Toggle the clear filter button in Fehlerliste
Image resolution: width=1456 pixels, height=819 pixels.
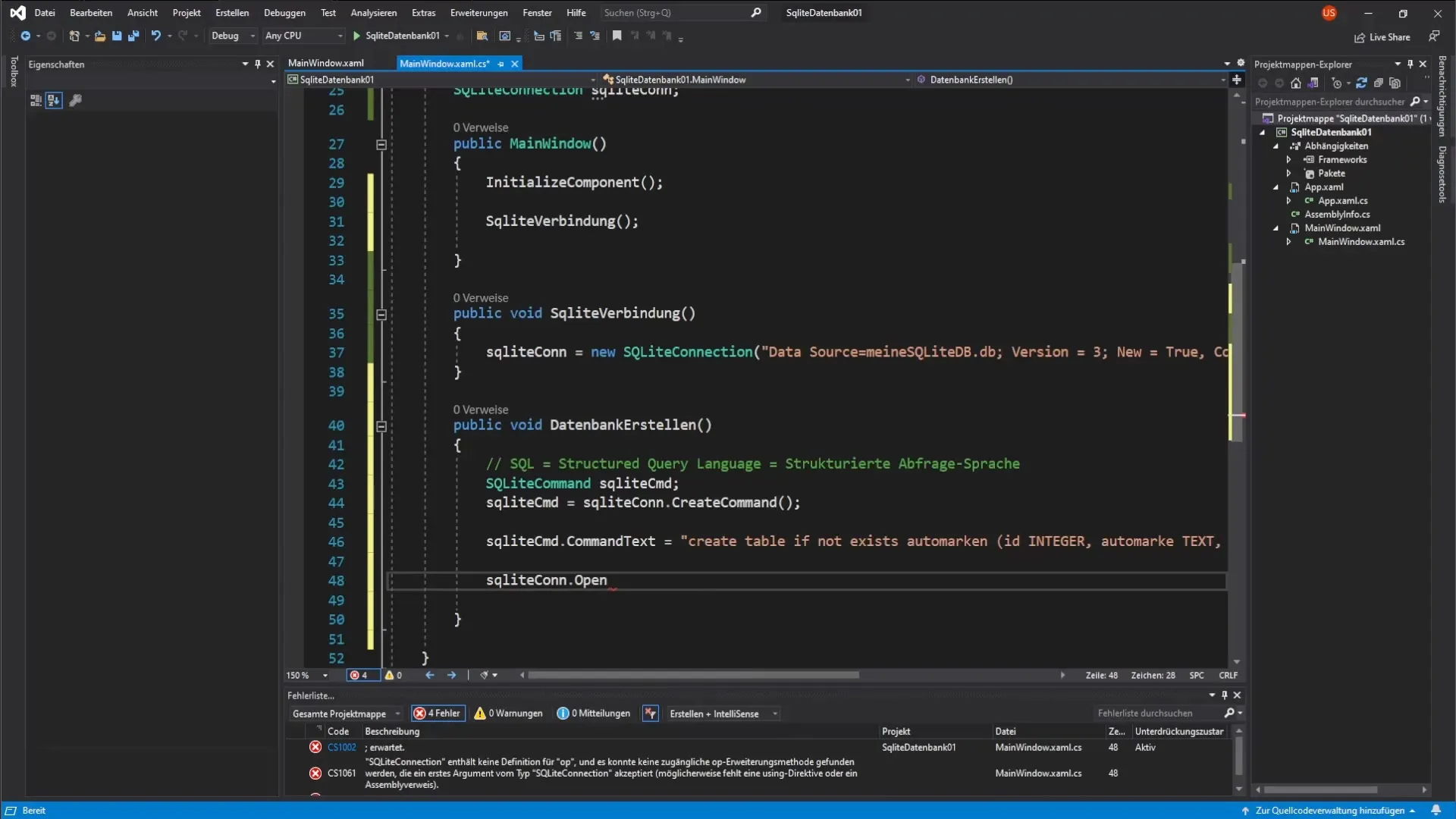tap(651, 714)
